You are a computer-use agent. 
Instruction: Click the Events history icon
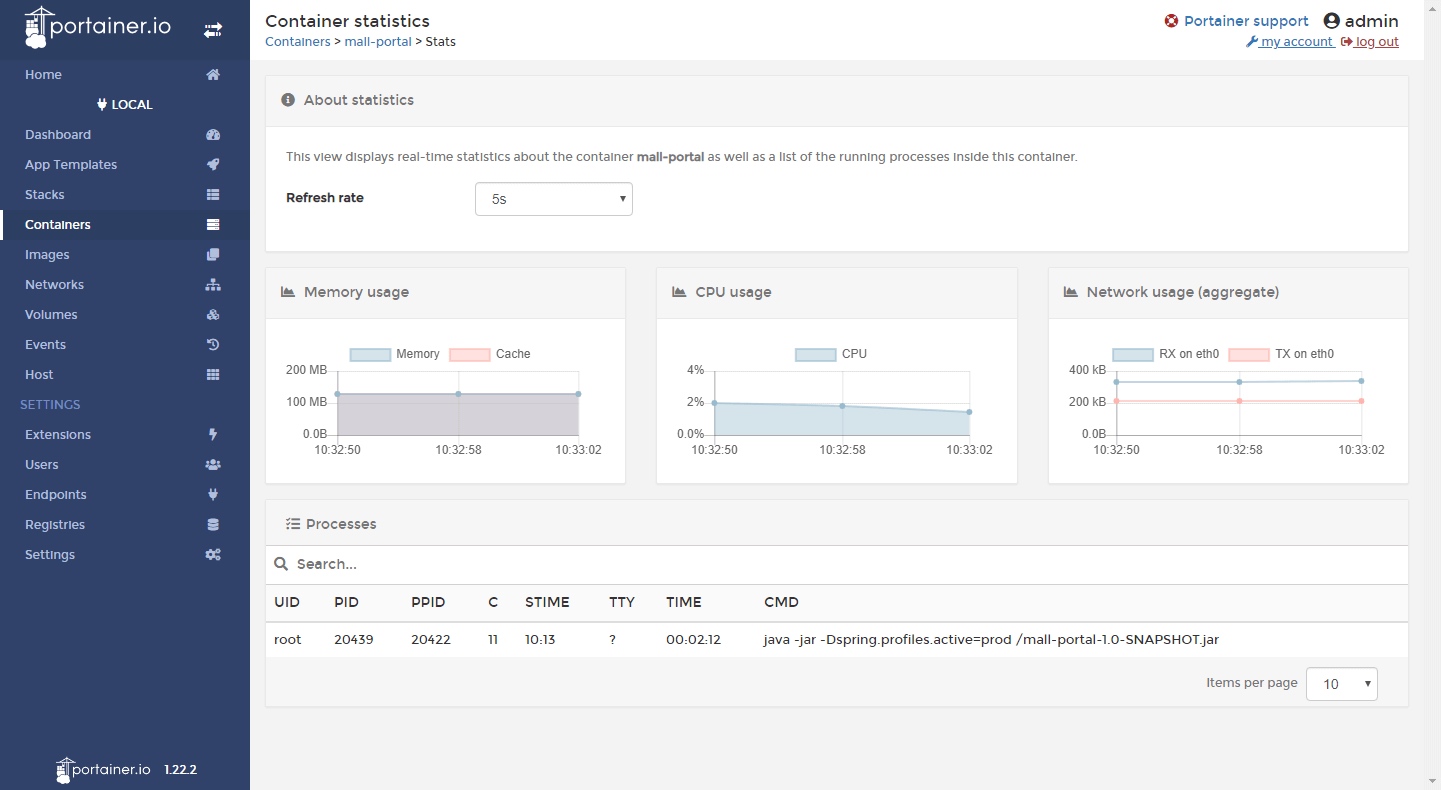(212, 345)
